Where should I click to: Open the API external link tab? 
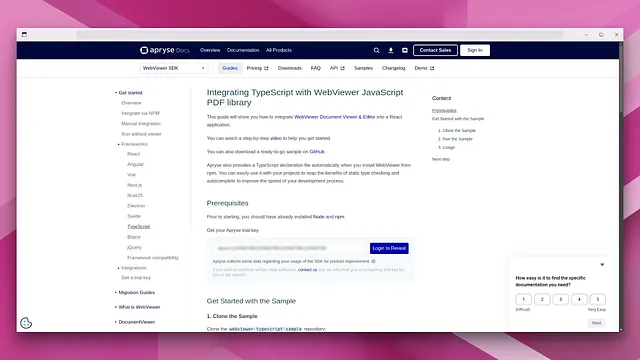click(x=337, y=68)
